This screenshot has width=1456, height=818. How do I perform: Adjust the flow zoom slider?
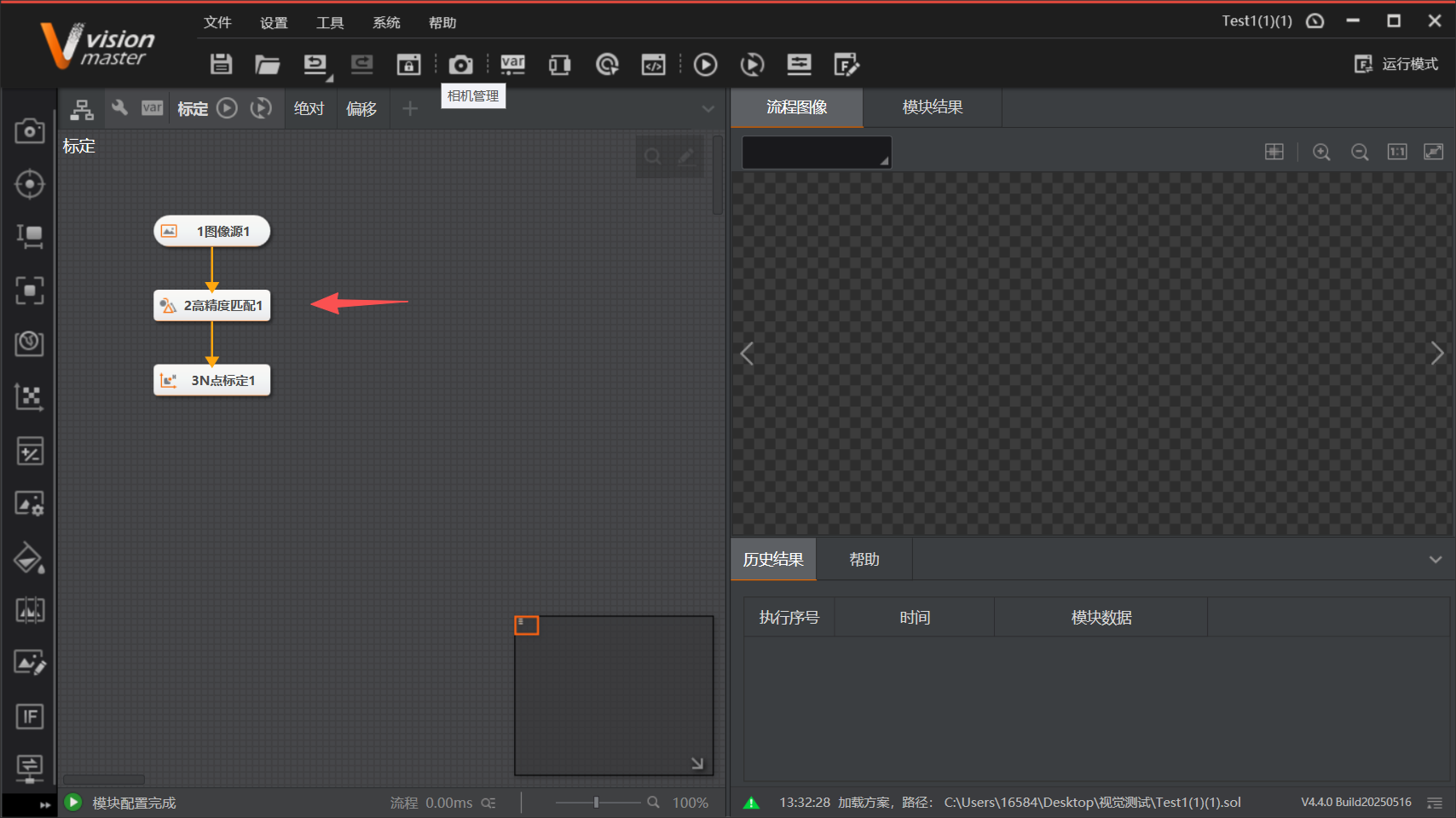click(x=596, y=803)
